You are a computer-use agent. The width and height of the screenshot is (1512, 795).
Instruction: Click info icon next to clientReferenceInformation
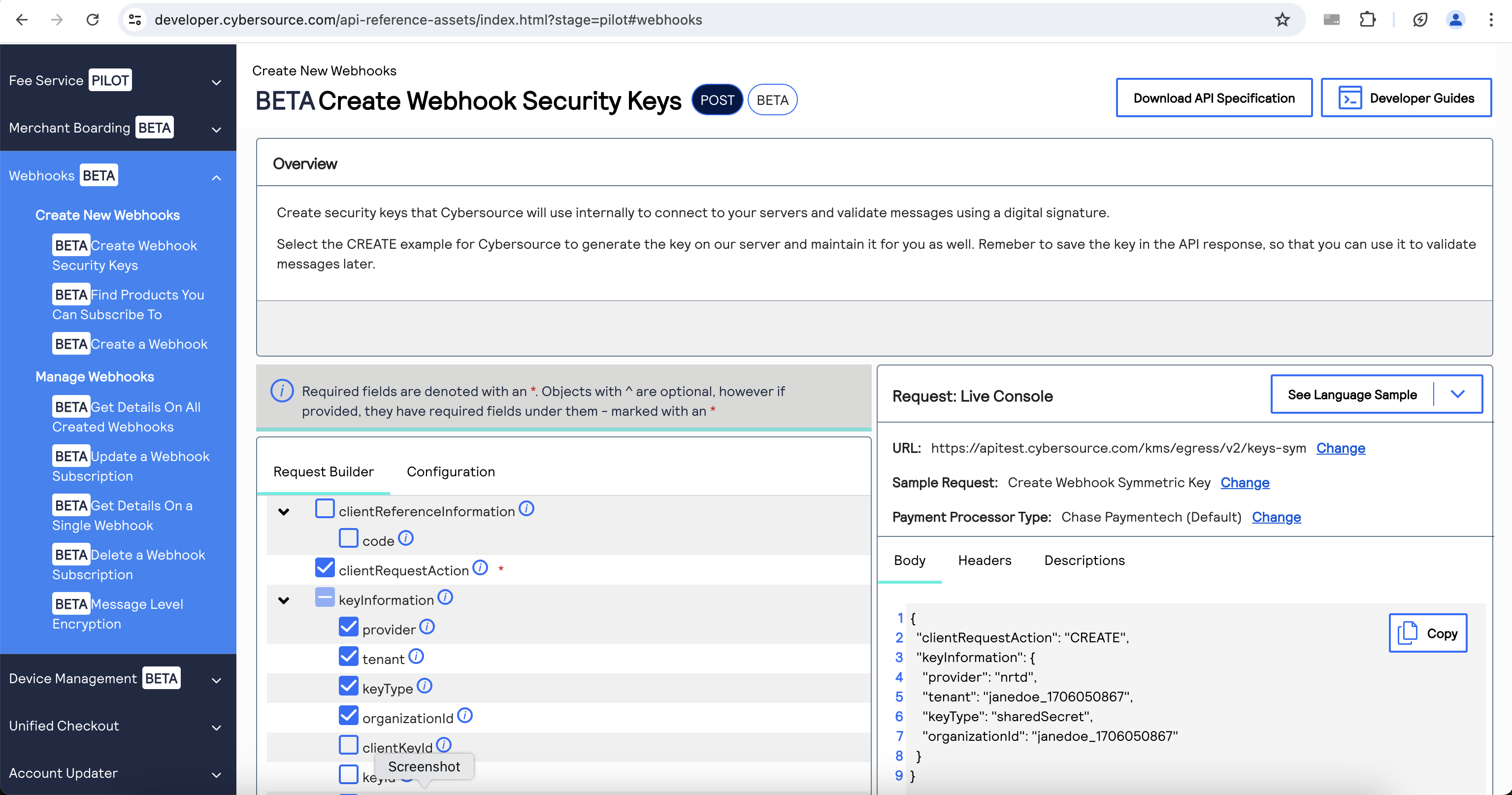tap(526, 508)
